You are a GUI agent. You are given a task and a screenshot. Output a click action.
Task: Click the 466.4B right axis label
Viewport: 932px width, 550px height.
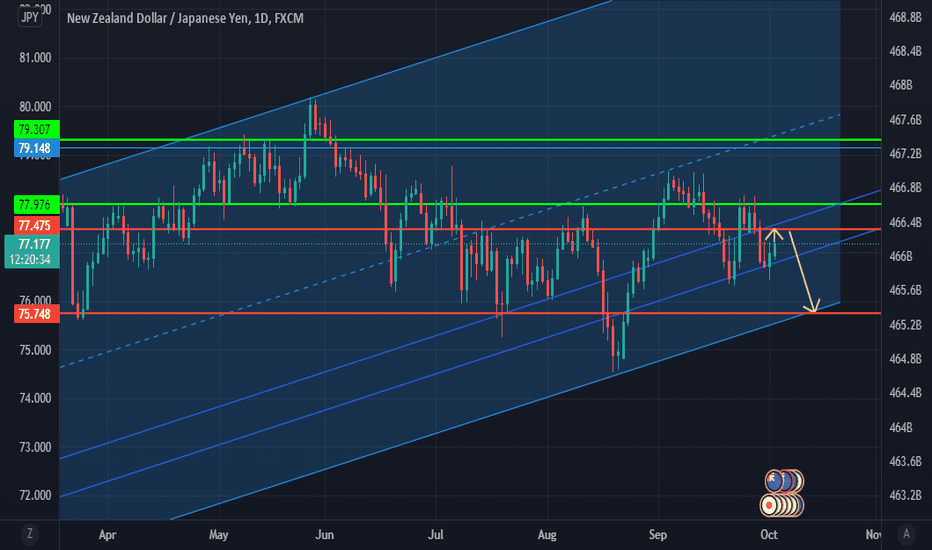coord(905,222)
